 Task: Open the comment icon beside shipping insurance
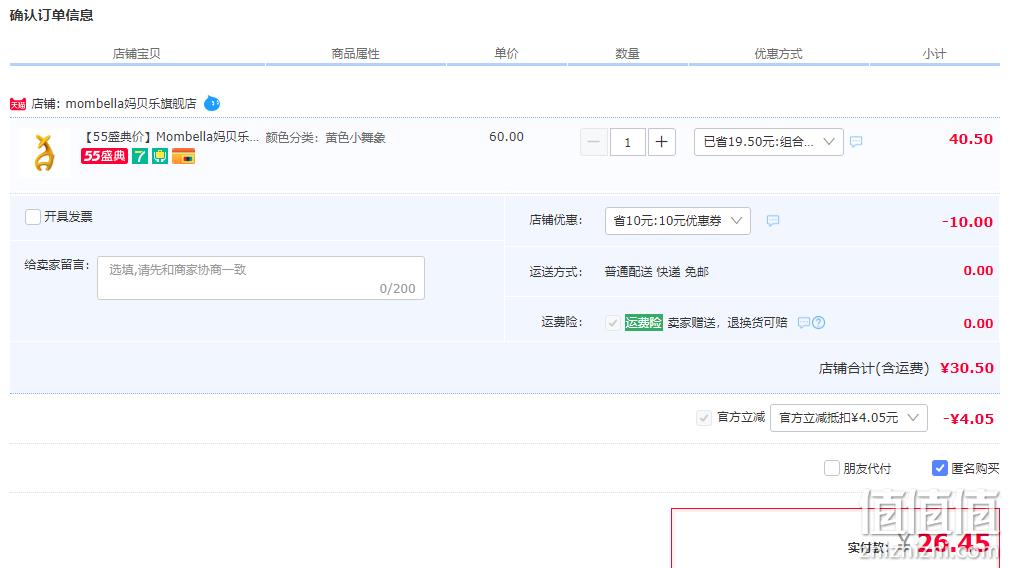click(804, 322)
